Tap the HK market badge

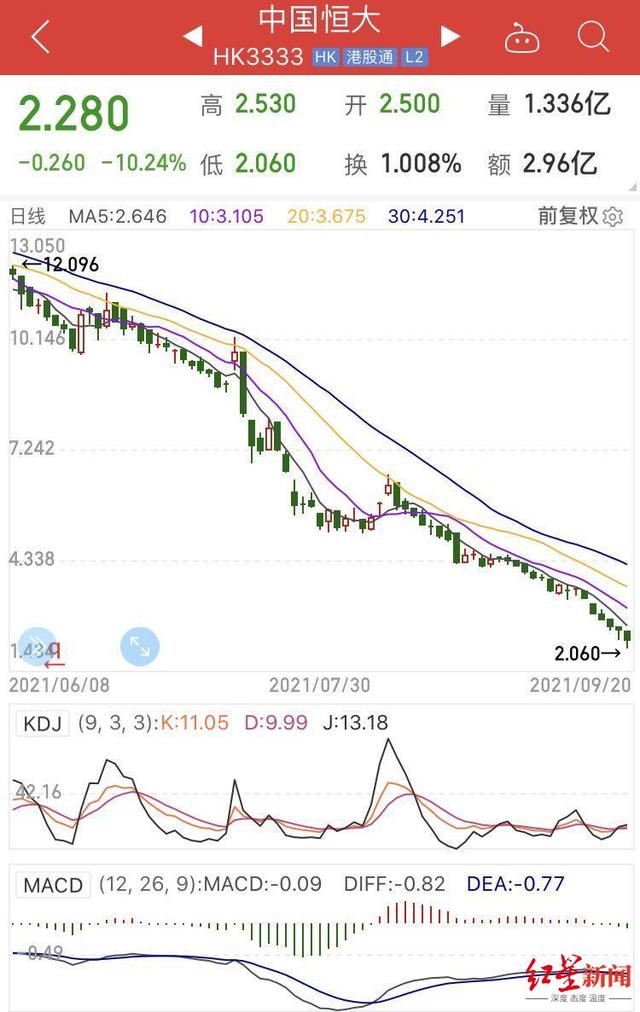325,57
